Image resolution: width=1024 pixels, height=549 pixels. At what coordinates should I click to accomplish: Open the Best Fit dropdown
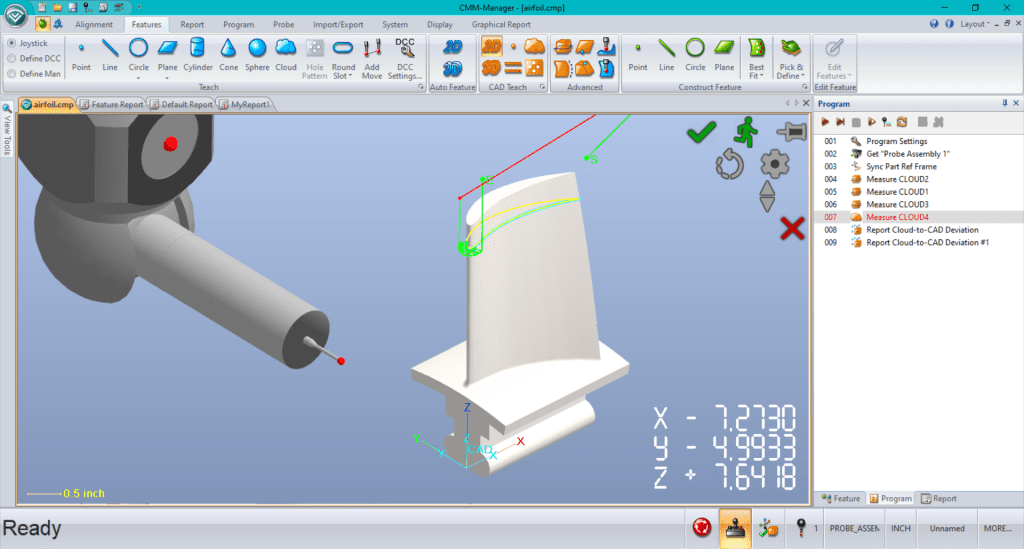click(756, 71)
